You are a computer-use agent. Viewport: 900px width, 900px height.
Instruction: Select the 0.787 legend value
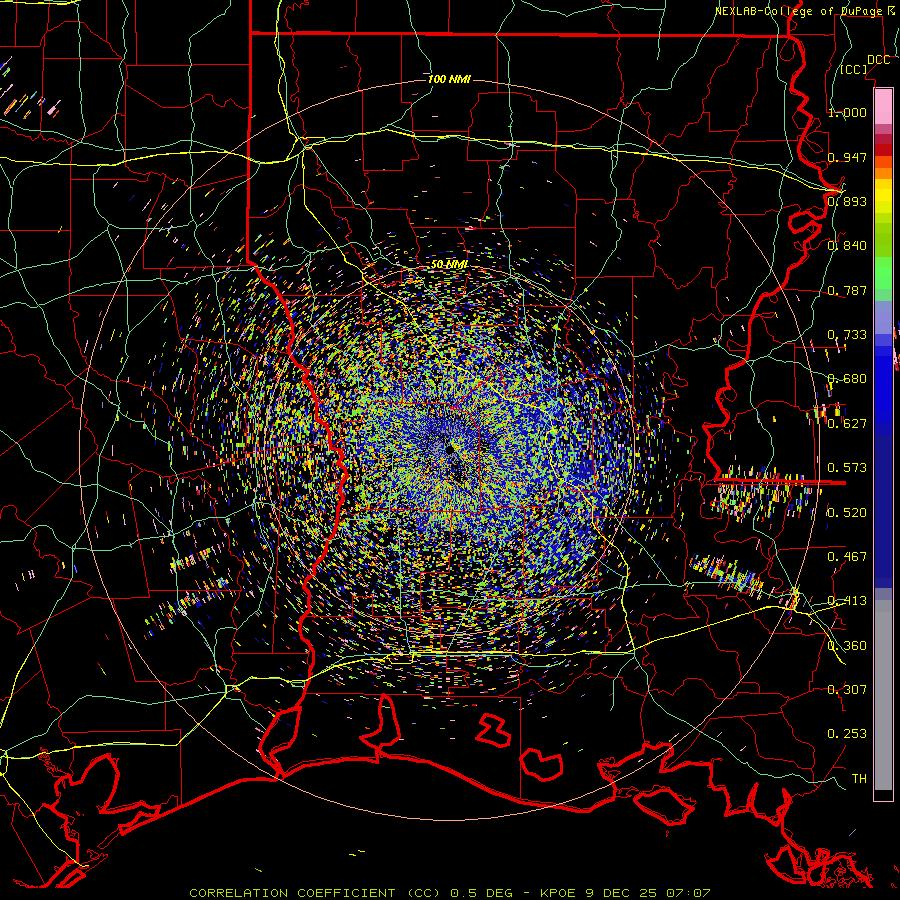847,290
